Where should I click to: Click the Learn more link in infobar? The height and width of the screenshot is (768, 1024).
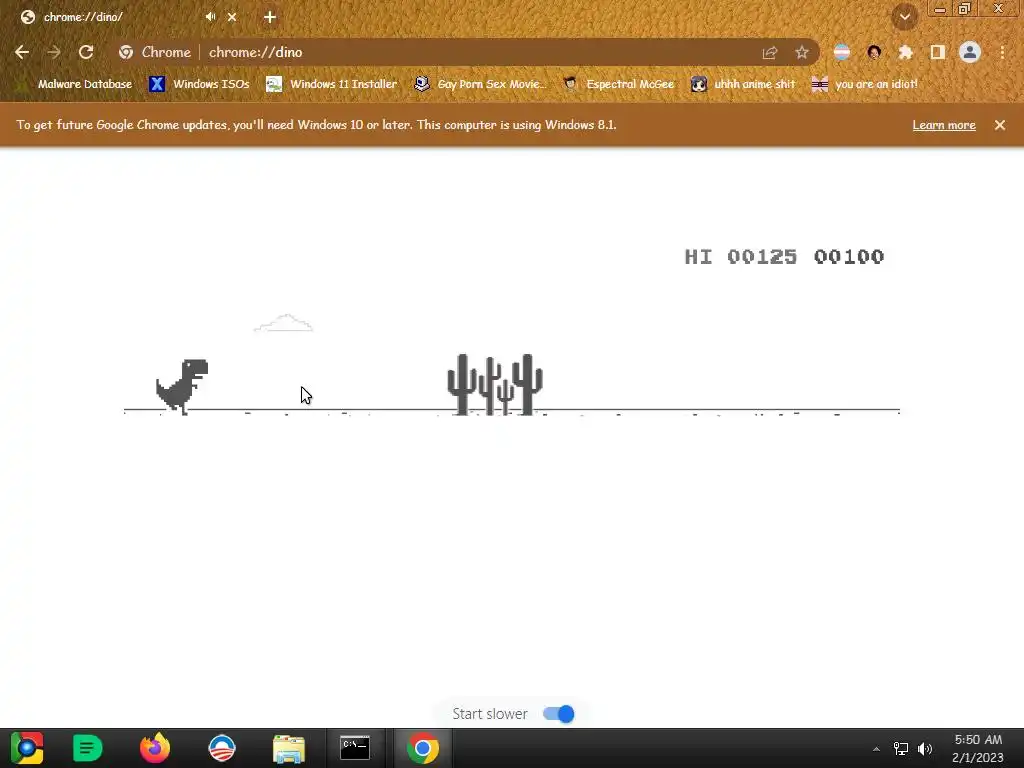[x=944, y=125]
